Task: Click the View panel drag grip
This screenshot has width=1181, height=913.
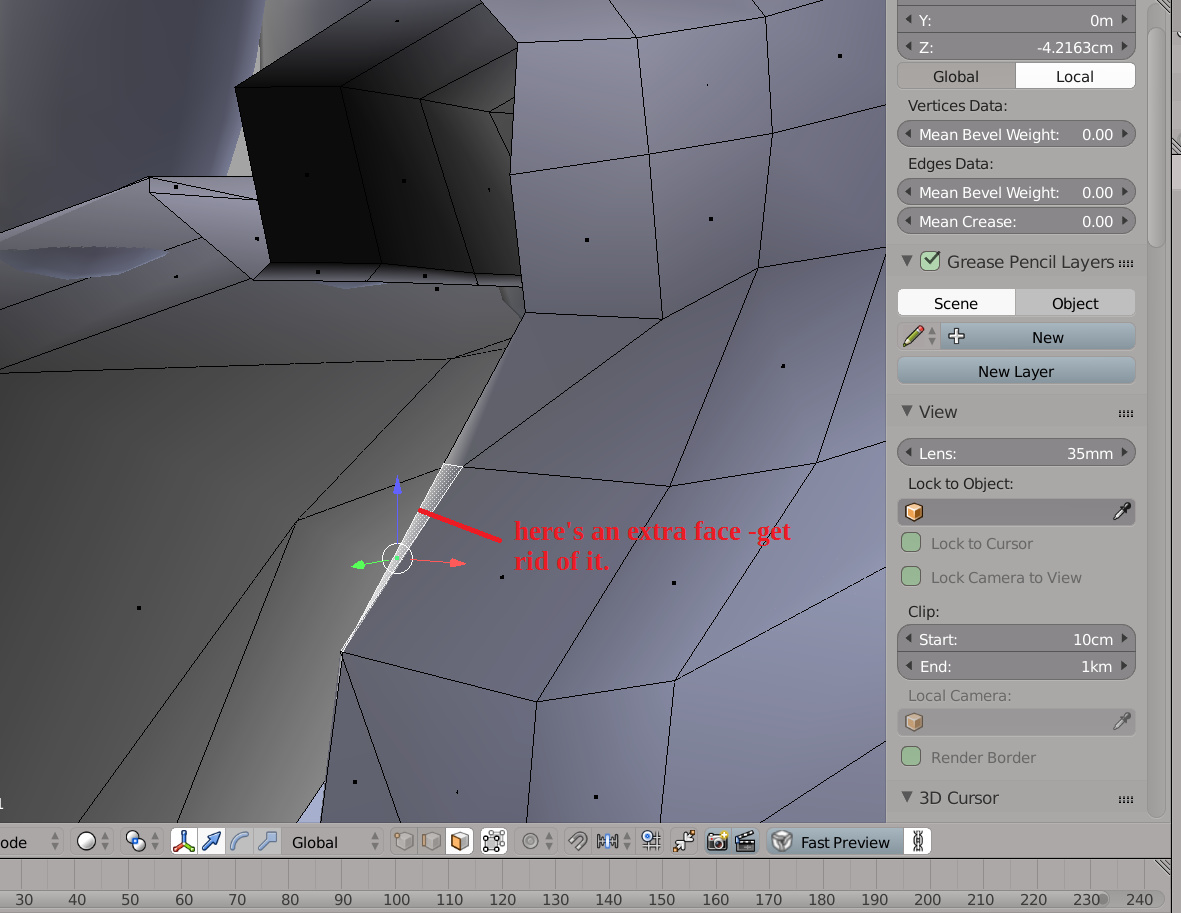Action: (x=1126, y=413)
